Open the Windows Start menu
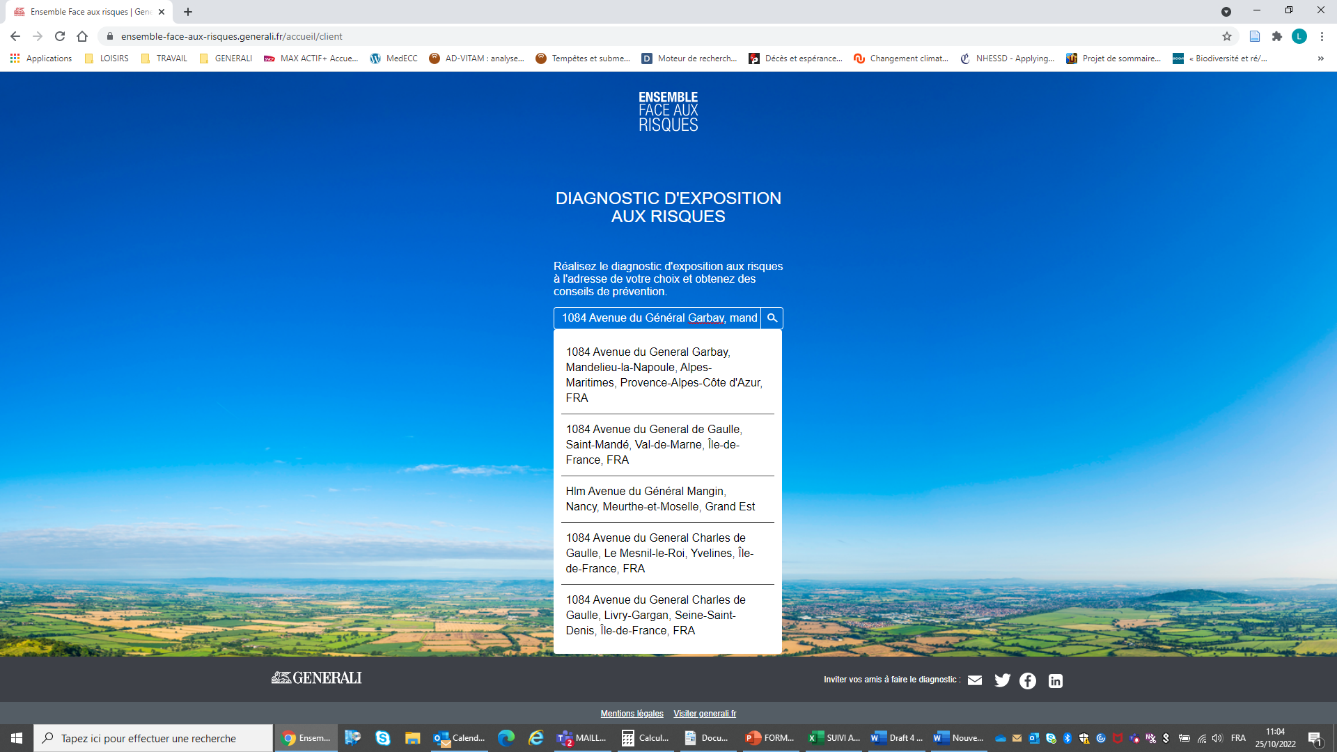 16,738
